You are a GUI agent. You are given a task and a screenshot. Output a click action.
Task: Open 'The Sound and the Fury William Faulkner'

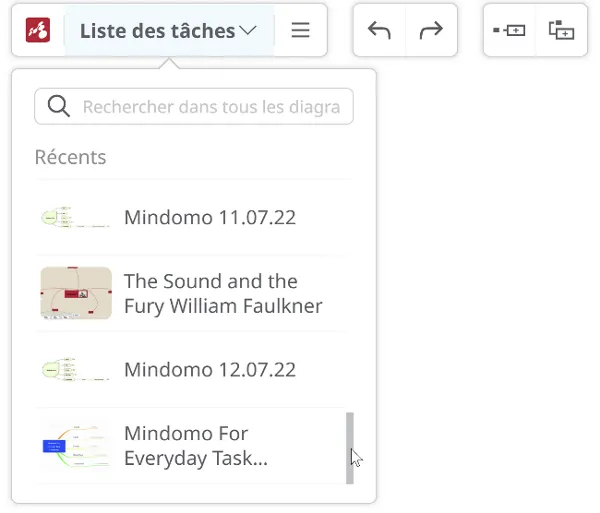[223, 294]
